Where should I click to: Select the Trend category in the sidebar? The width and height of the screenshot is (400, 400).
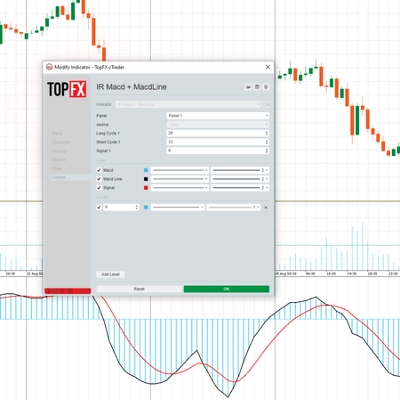point(57,134)
